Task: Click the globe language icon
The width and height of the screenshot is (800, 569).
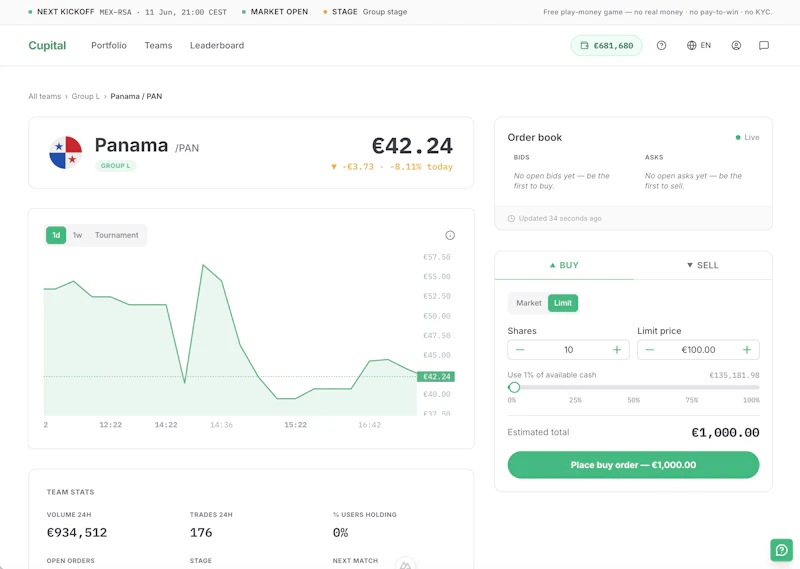Action: [x=691, y=45]
